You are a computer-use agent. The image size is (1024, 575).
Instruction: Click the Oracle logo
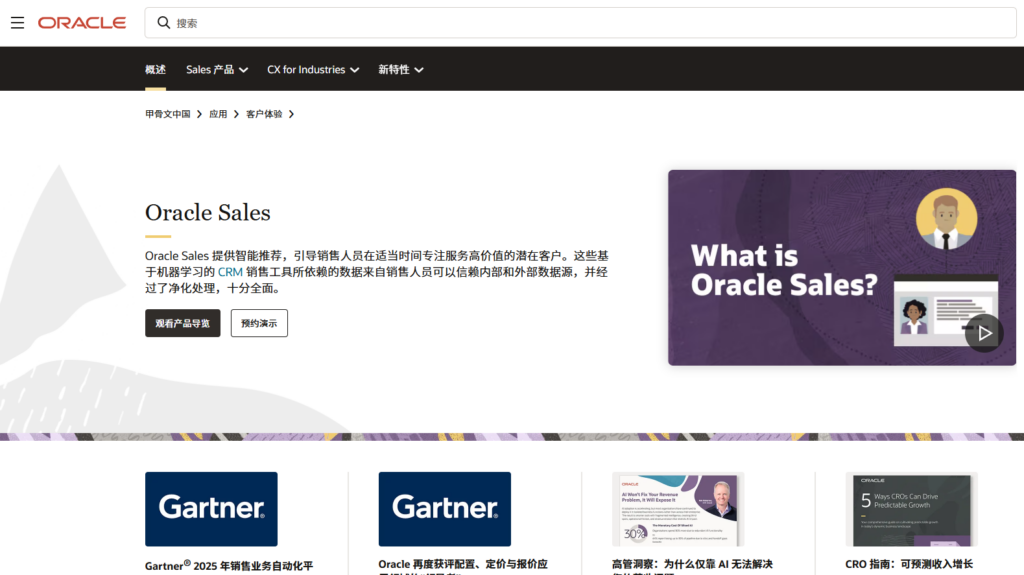pyautogui.click(x=82, y=23)
